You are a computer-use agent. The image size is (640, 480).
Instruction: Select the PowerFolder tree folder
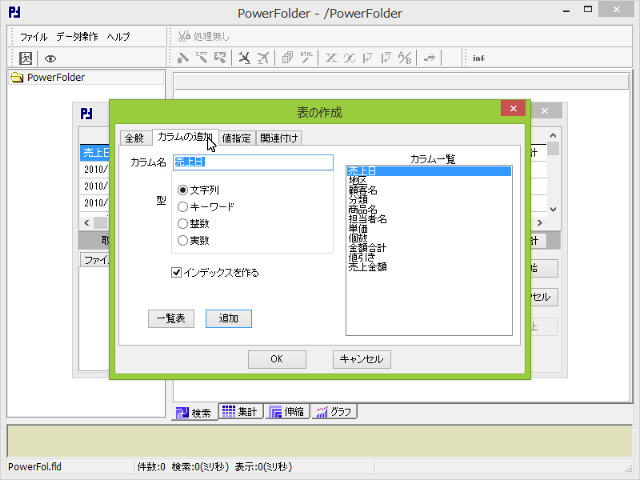[56, 78]
